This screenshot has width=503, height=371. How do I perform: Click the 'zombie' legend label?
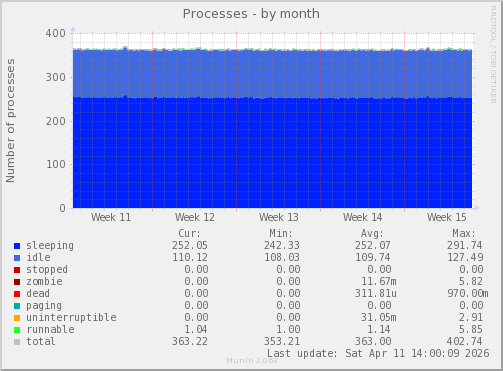tap(44, 282)
